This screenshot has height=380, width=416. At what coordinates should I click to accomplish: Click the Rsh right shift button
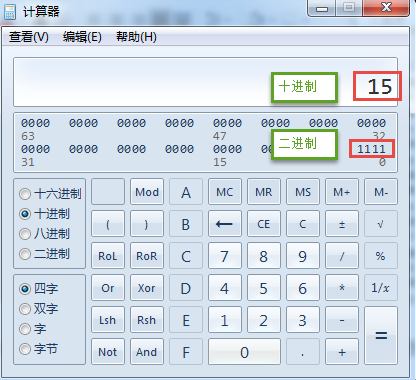click(x=147, y=320)
